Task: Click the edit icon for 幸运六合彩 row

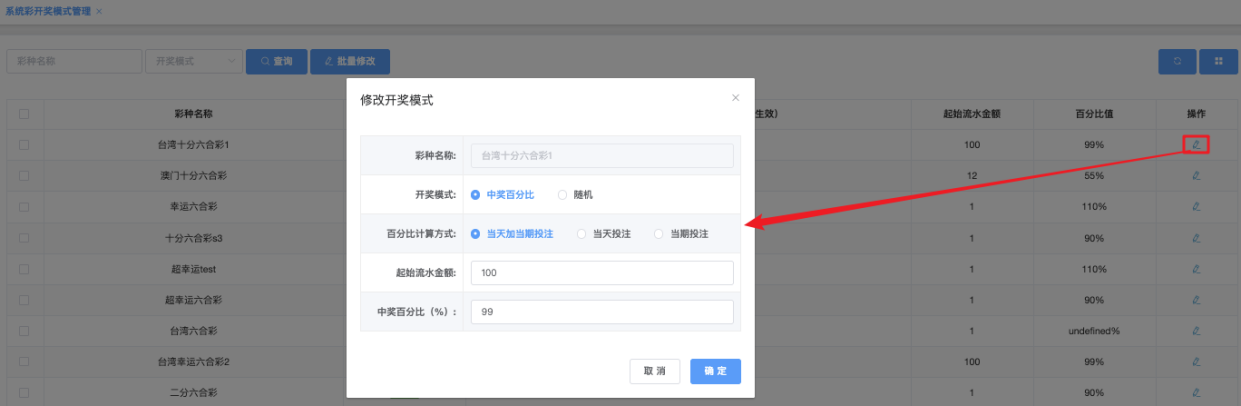Action: click(1195, 207)
